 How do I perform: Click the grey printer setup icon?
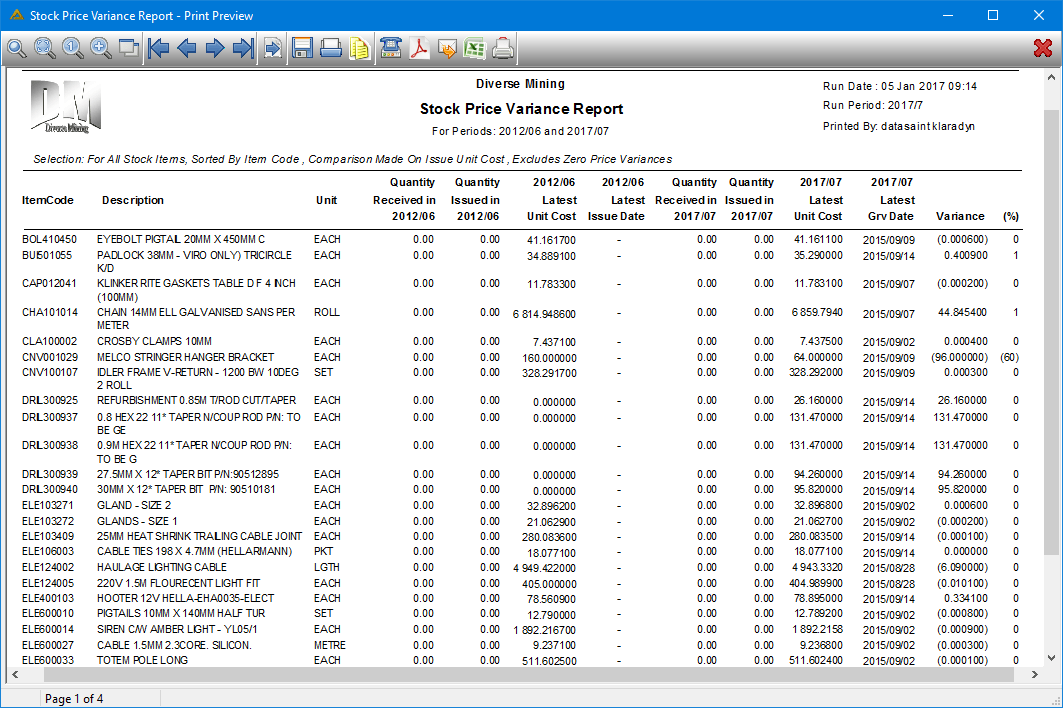tap(502, 48)
